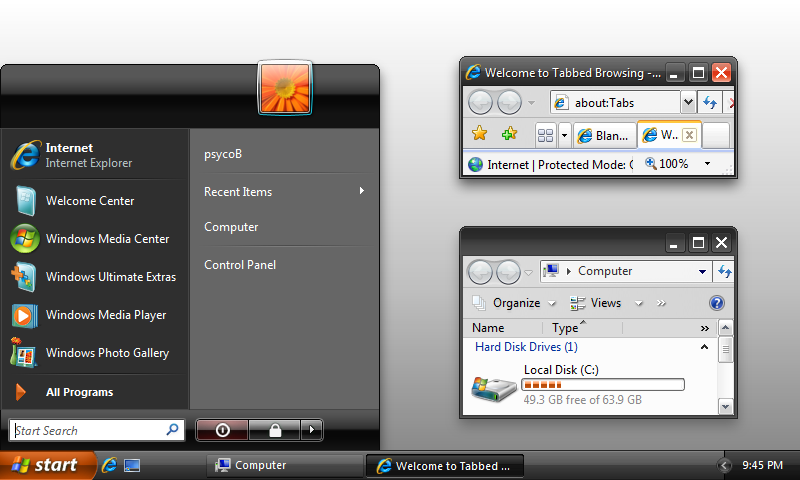
Task: Open Views dropdown arrow
Action: (638, 303)
